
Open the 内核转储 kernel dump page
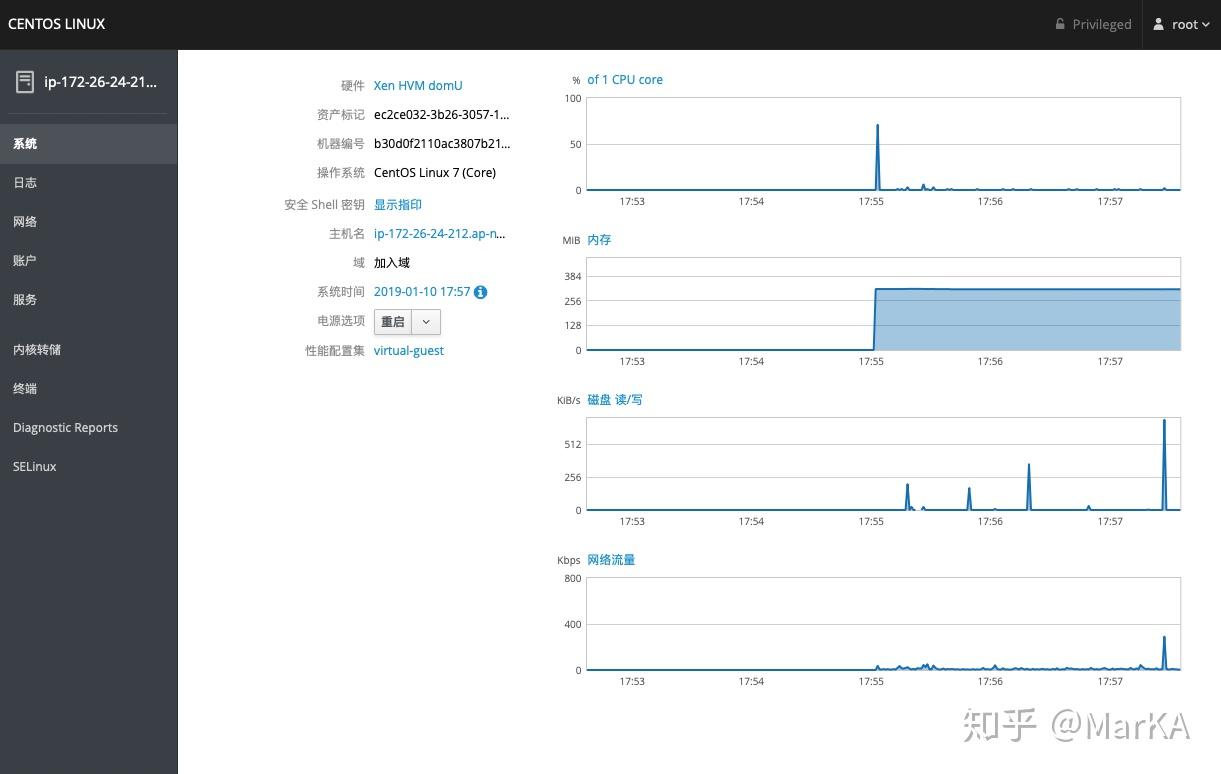[88, 350]
